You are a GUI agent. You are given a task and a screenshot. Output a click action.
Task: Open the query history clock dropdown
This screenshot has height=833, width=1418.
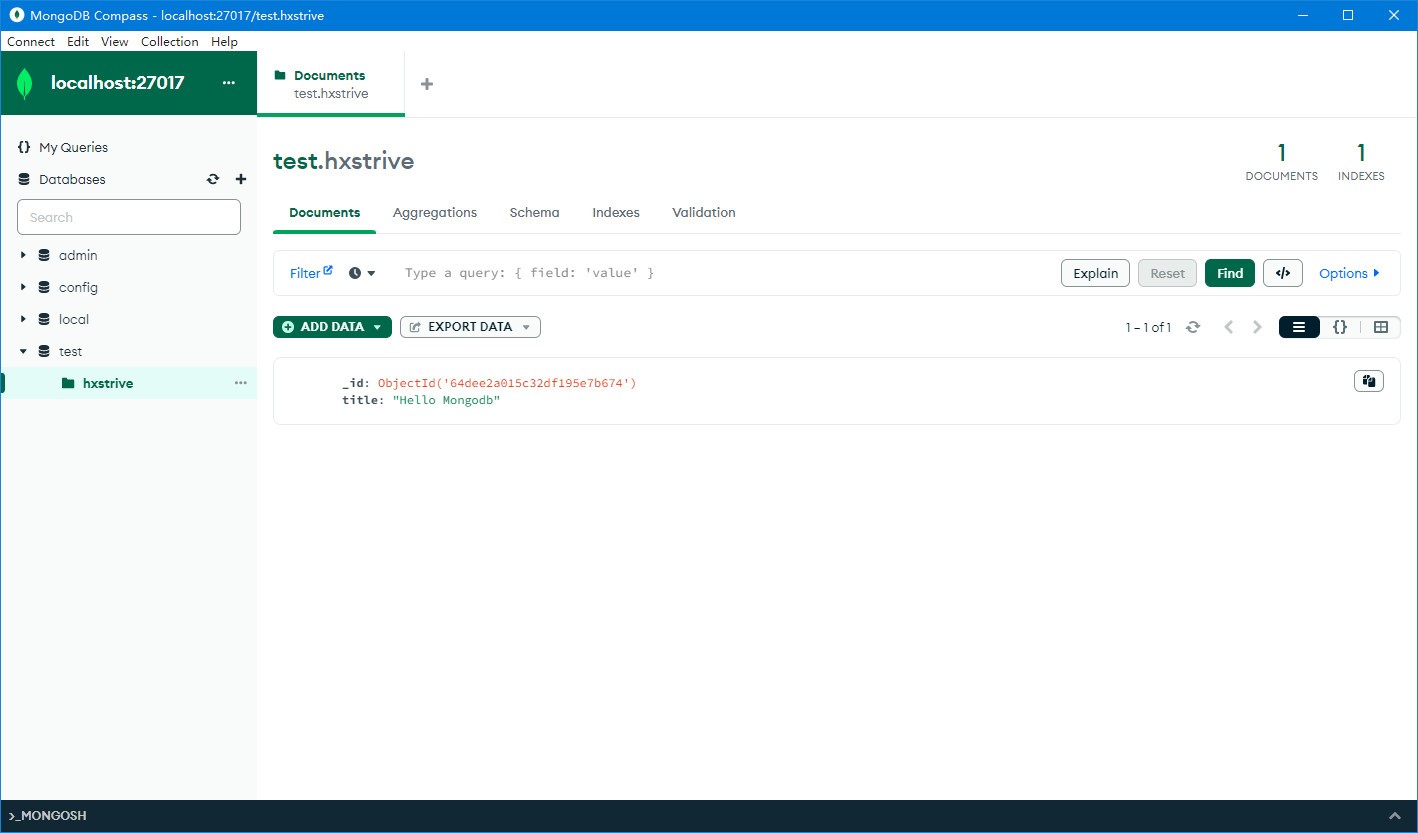[x=362, y=273]
